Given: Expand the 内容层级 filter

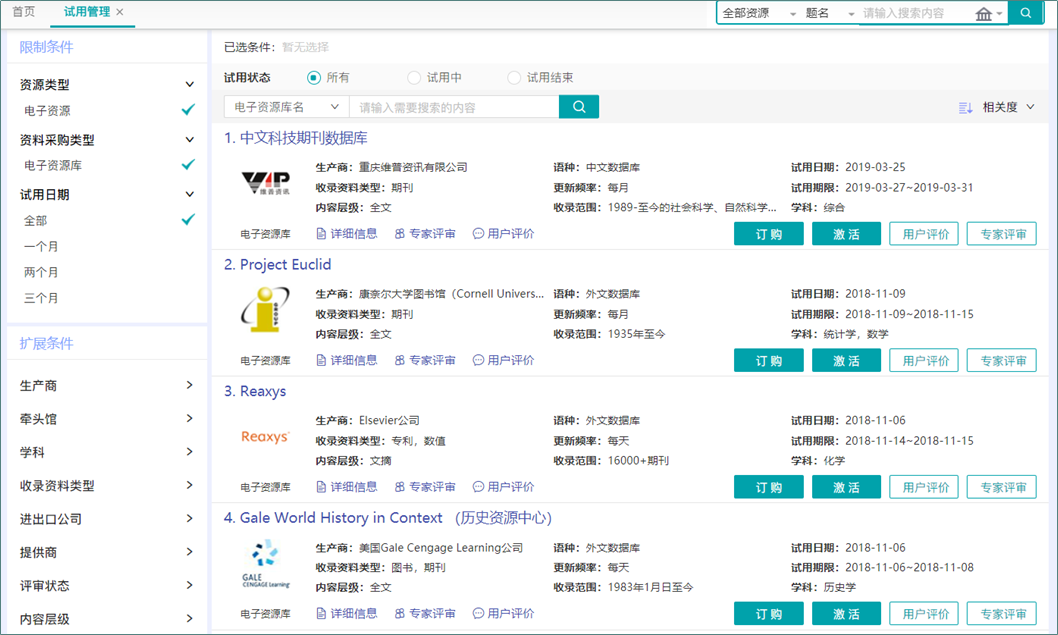Looking at the screenshot, I should (190, 618).
